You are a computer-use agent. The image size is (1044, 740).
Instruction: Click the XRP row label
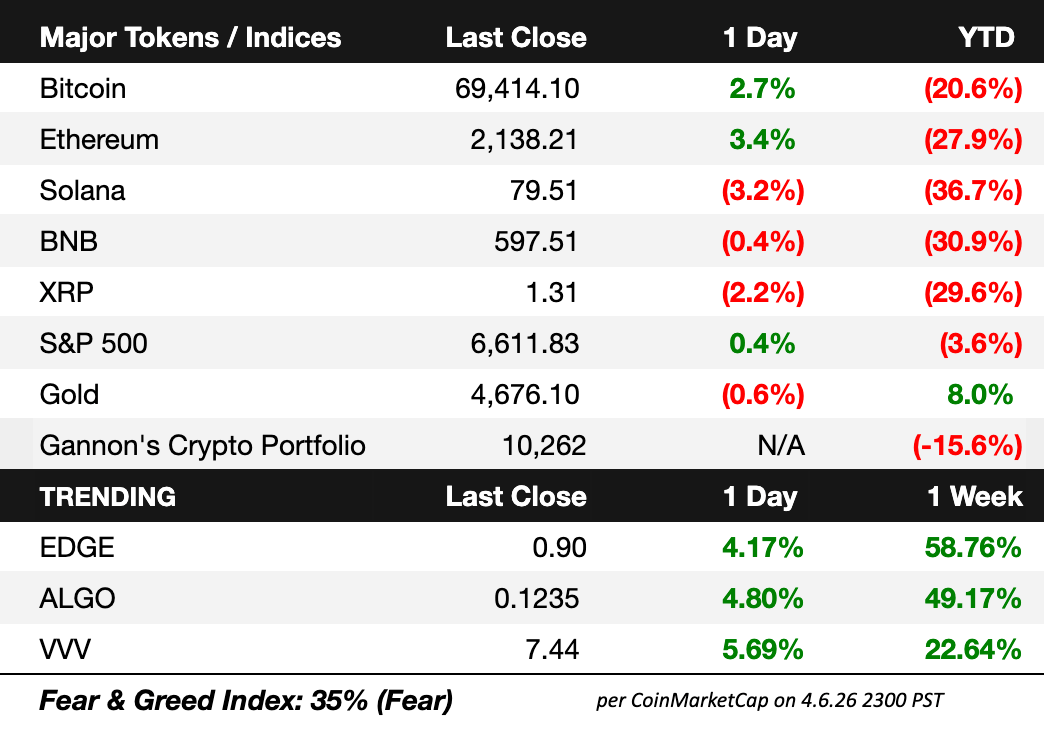click(66, 293)
